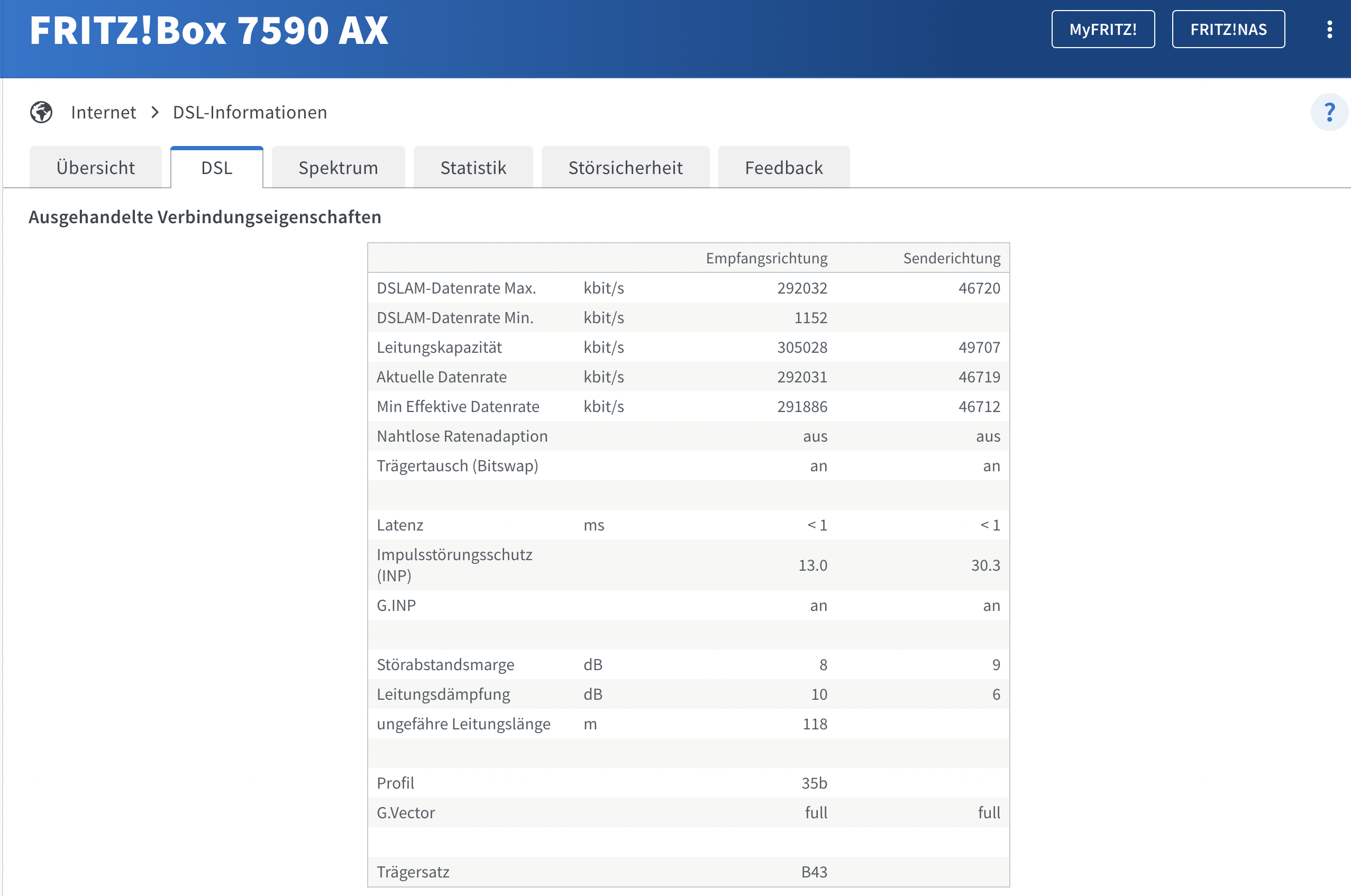Click the Profil value 35b
The width and height of the screenshot is (1351, 896).
[x=814, y=783]
